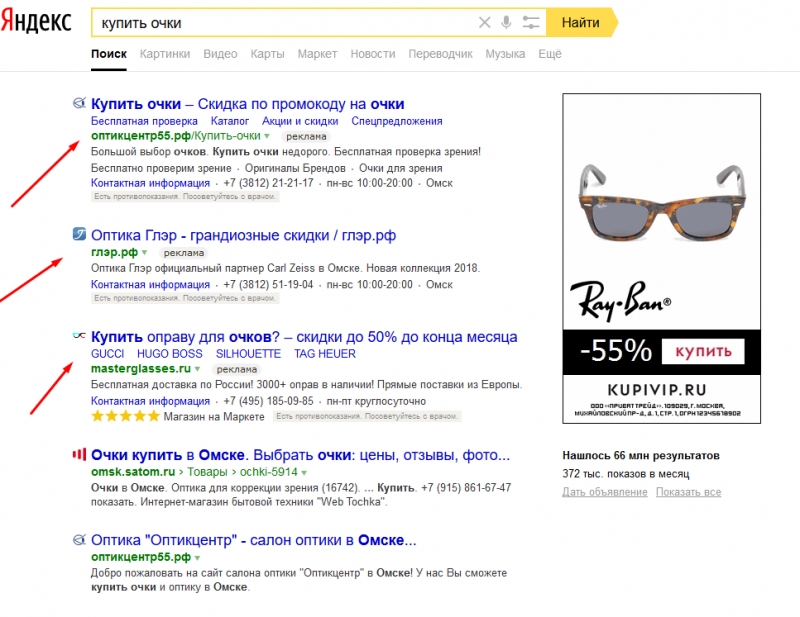The image size is (800, 617).
Task: Click Дать объявление link
Action: click(x=605, y=492)
